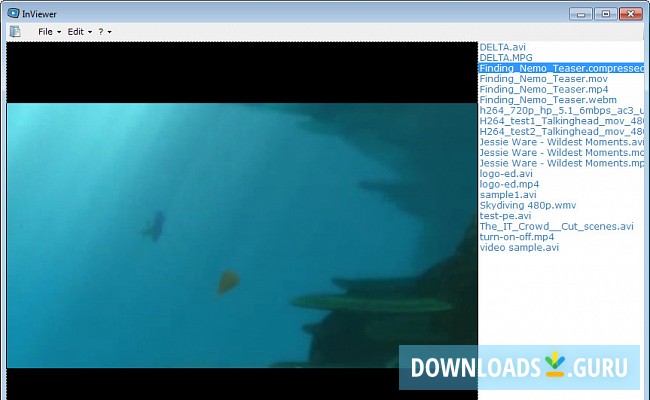Open the File menu

[49, 32]
